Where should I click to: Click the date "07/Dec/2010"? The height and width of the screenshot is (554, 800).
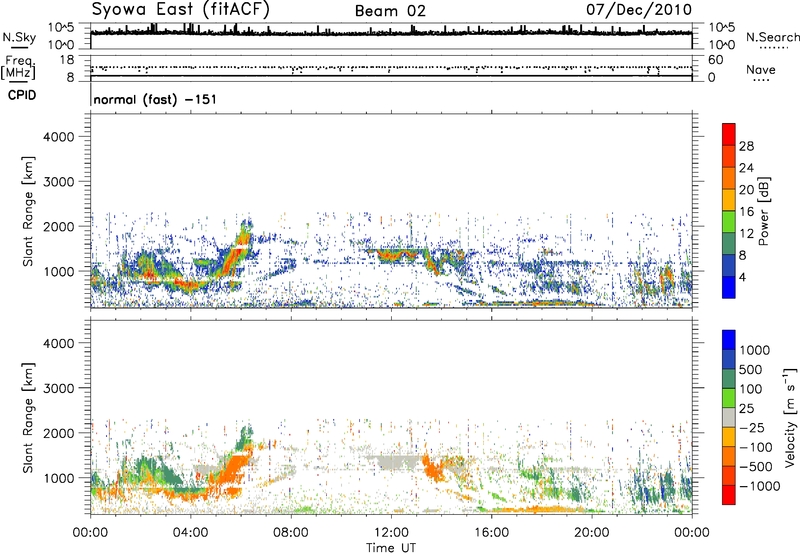click(639, 9)
